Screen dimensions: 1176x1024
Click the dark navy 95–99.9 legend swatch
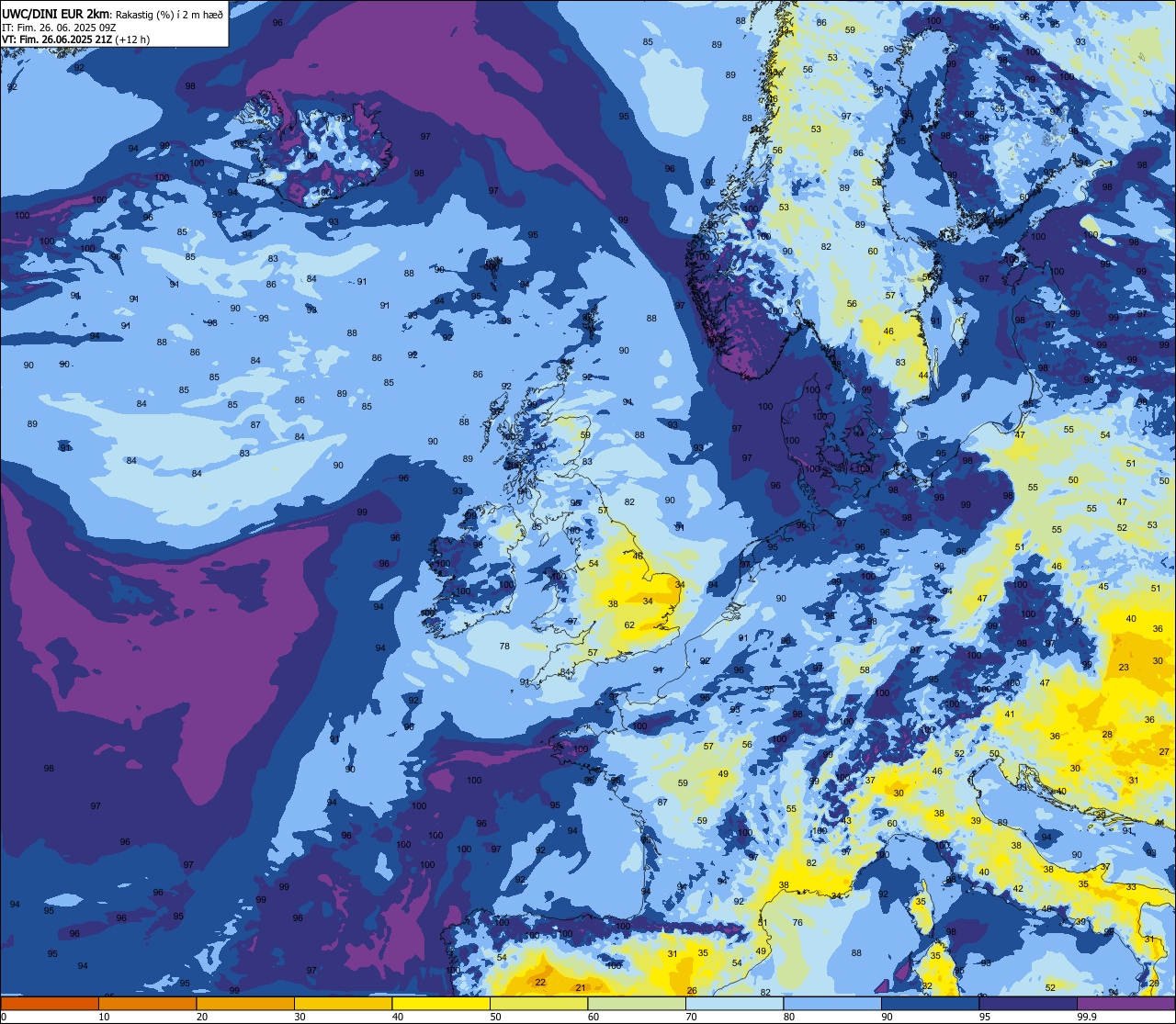pyautogui.click(x=1029, y=1004)
